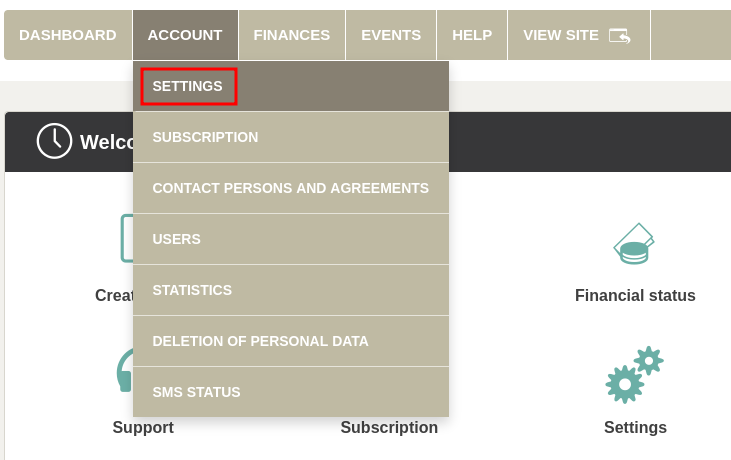Expand the Events navigation menu
Screen dimensions: 731x460
pyautogui.click(x=391, y=35)
